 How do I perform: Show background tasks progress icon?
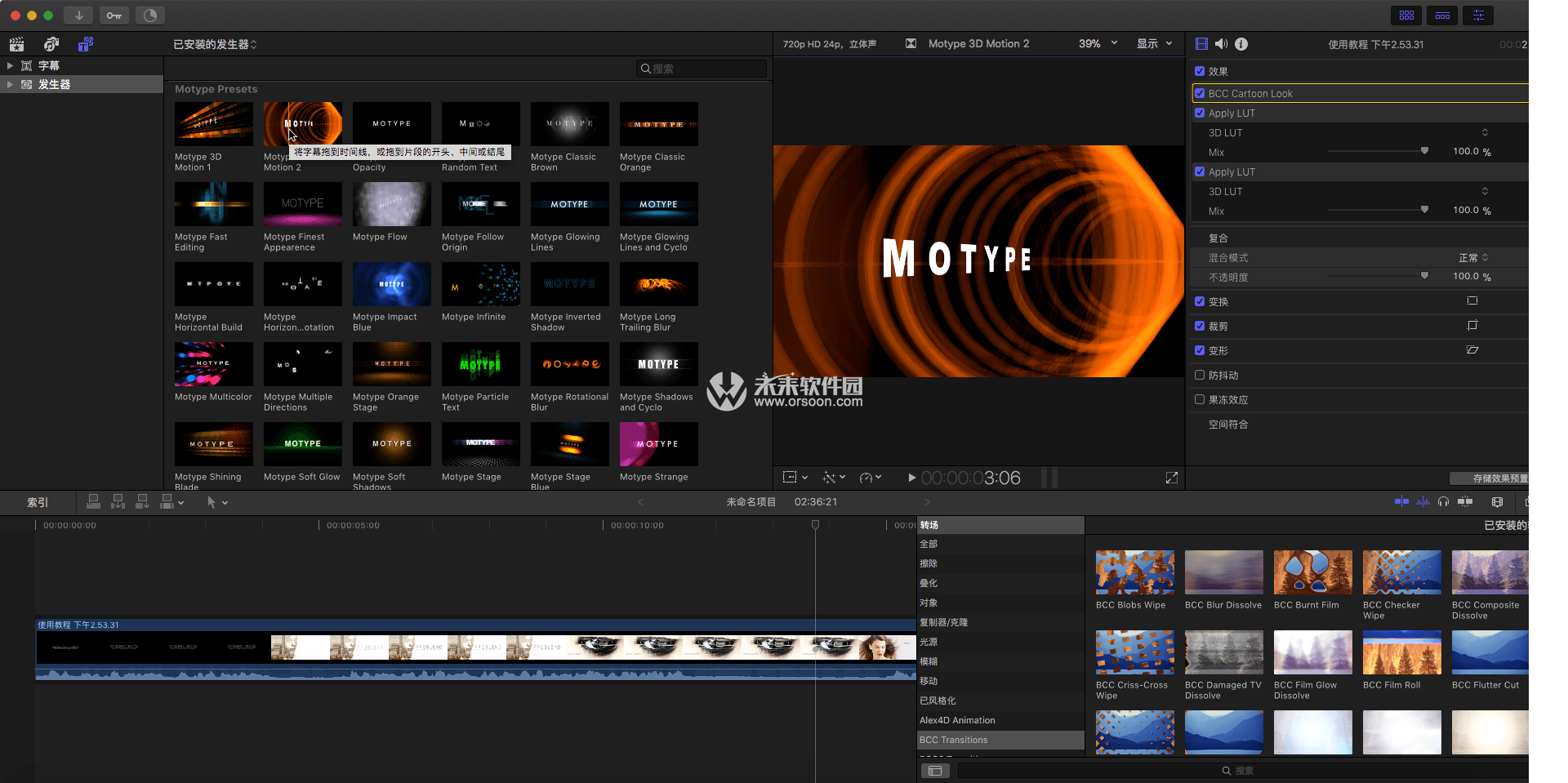point(150,16)
